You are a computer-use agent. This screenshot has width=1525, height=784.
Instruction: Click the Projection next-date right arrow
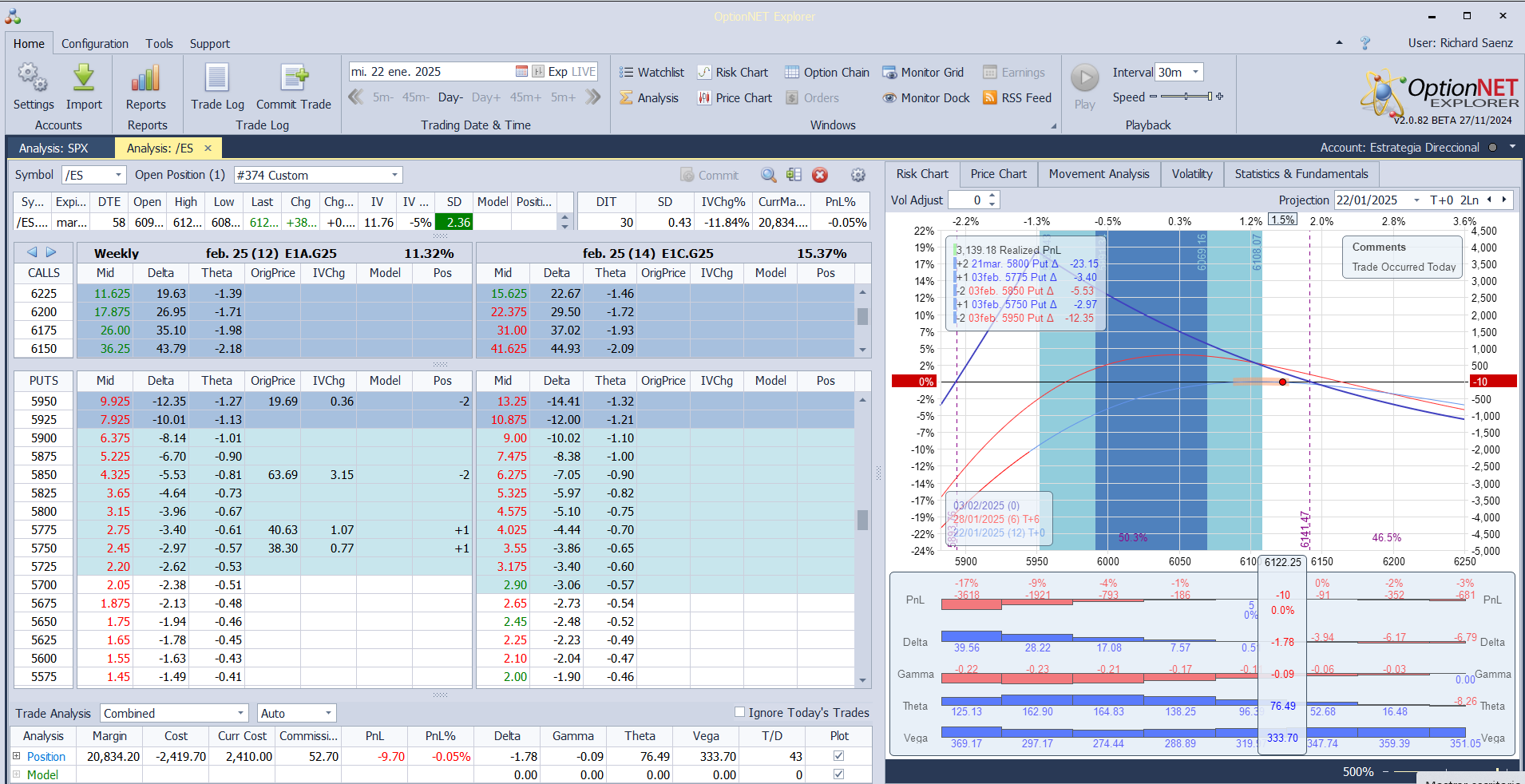[1504, 200]
